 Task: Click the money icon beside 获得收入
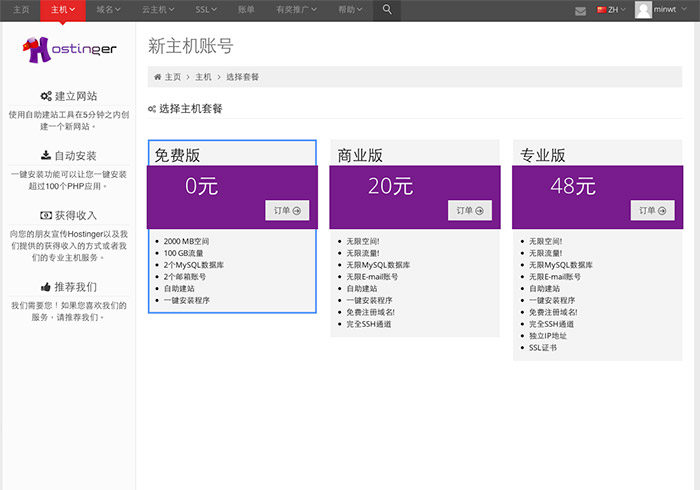[x=46, y=215]
